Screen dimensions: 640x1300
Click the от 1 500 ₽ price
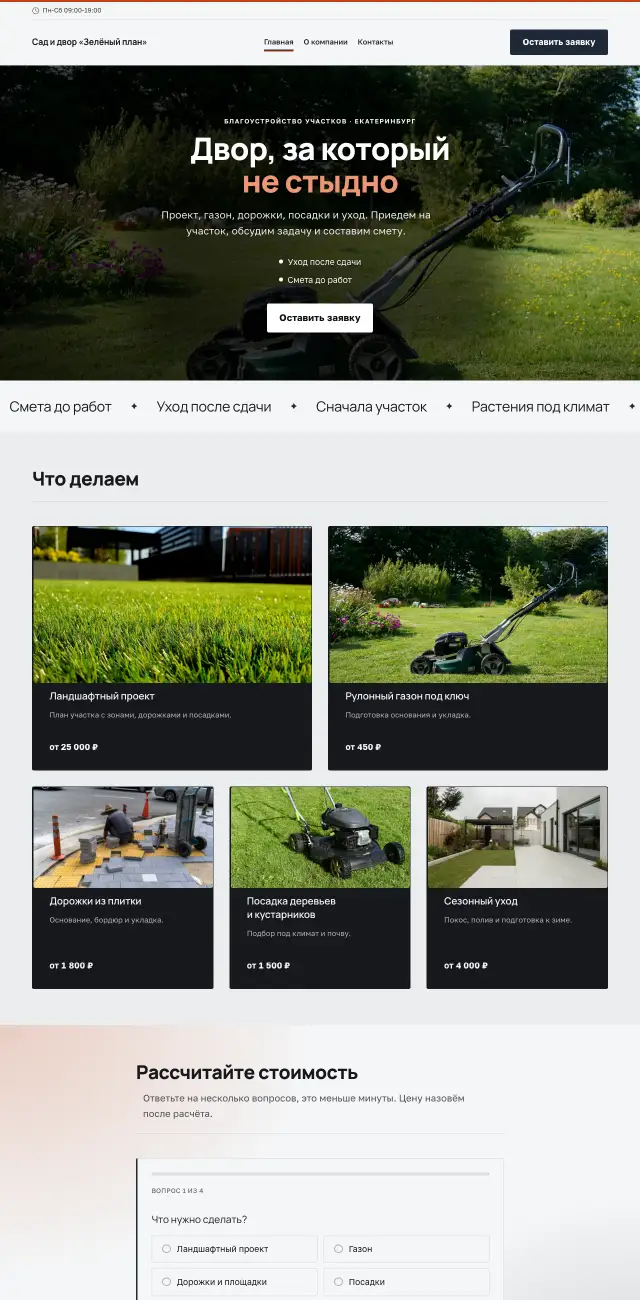click(x=268, y=966)
